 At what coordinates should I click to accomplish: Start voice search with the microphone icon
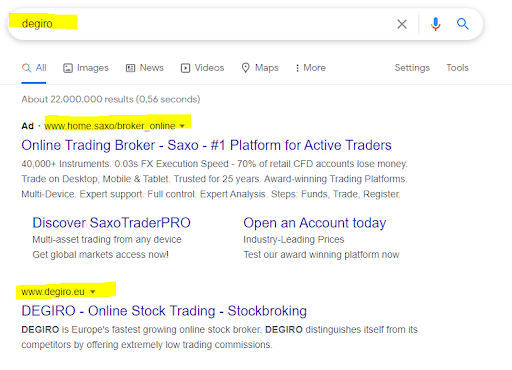[435, 24]
